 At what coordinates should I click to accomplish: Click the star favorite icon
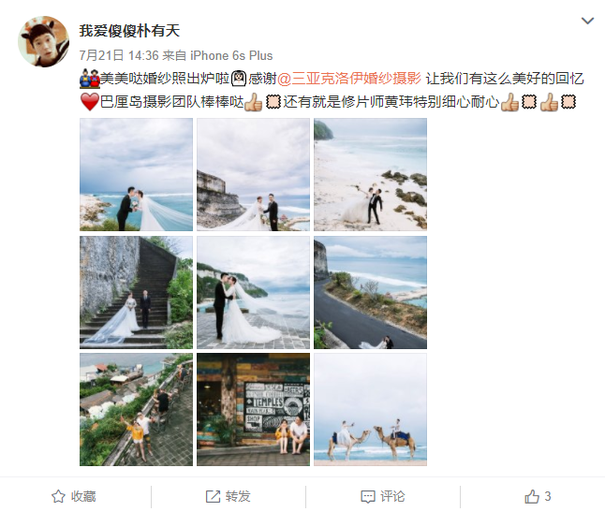pyautogui.click(x=58, y=496)
